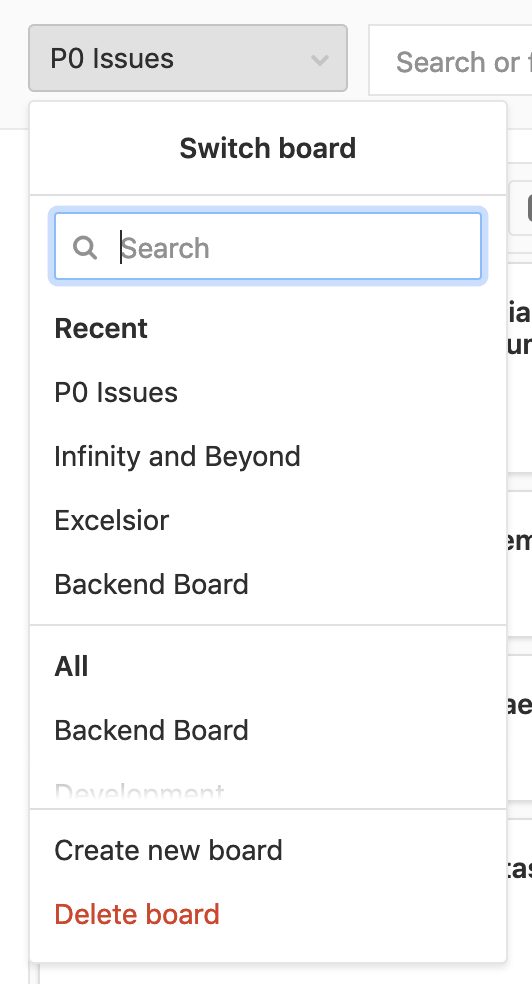Click the red Delete board option
This screenshot has height=984, width=532.
click(137, 914)
